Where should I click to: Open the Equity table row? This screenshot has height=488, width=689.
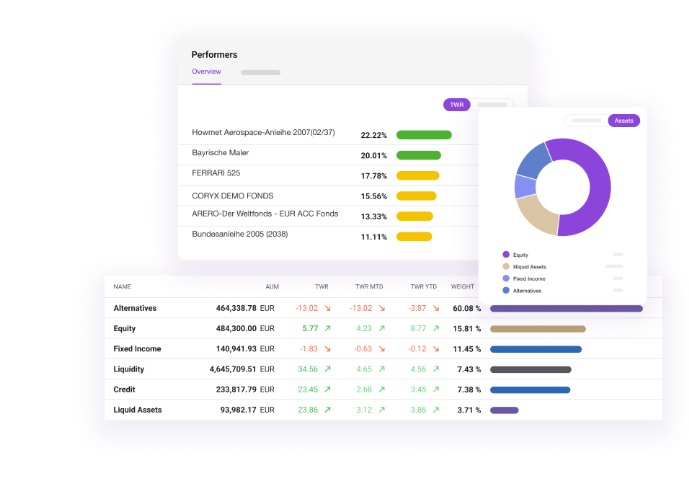[x=383, y=328]
